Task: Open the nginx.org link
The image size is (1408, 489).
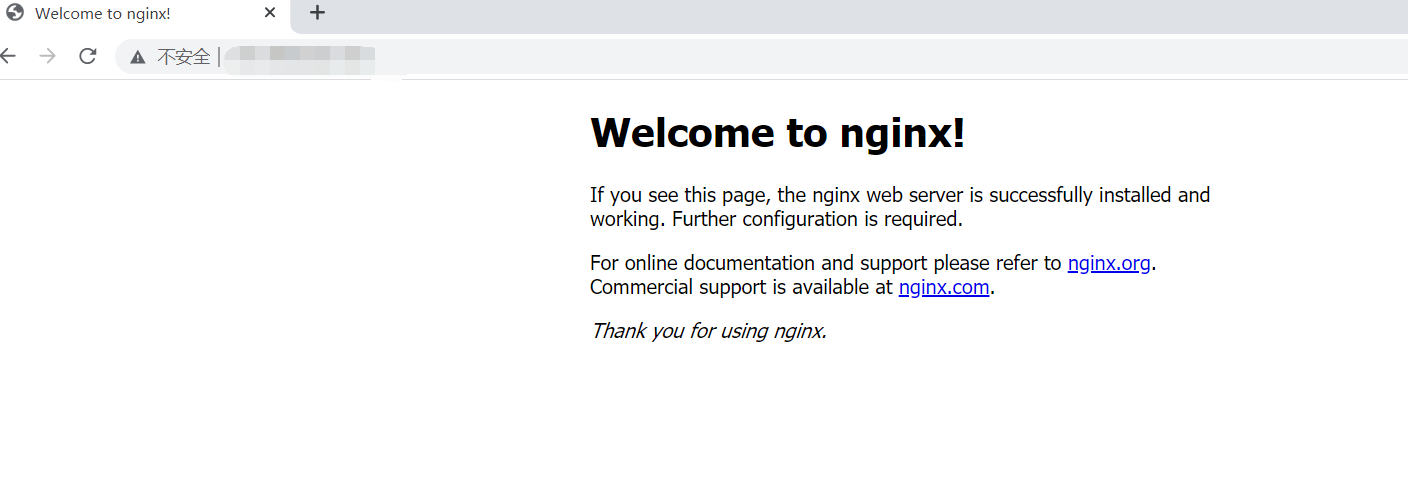Action: point(1109,263)
